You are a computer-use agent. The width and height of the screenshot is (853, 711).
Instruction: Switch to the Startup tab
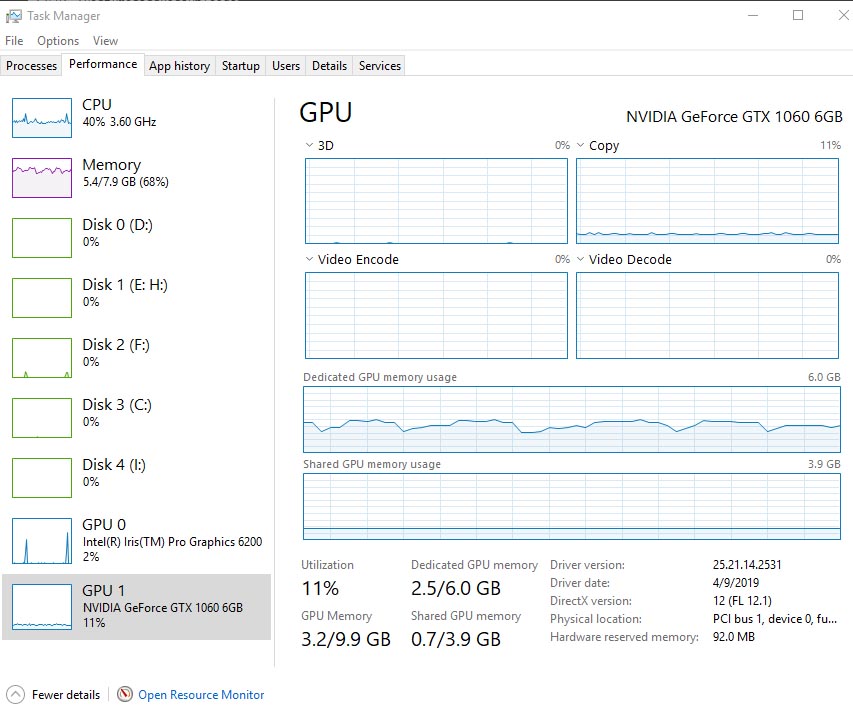click(240, 66)
